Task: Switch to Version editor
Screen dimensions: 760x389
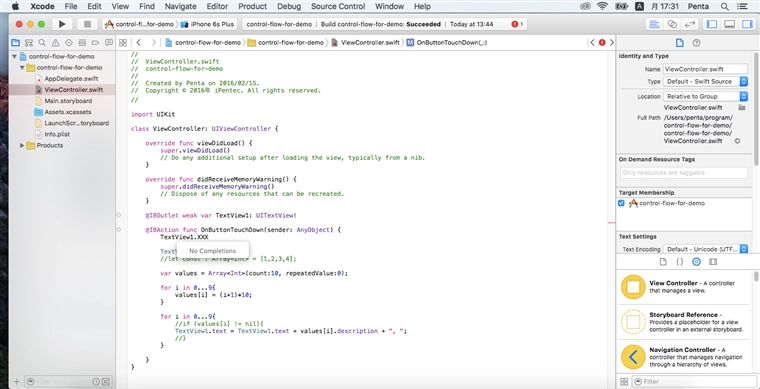Action: 689,24
